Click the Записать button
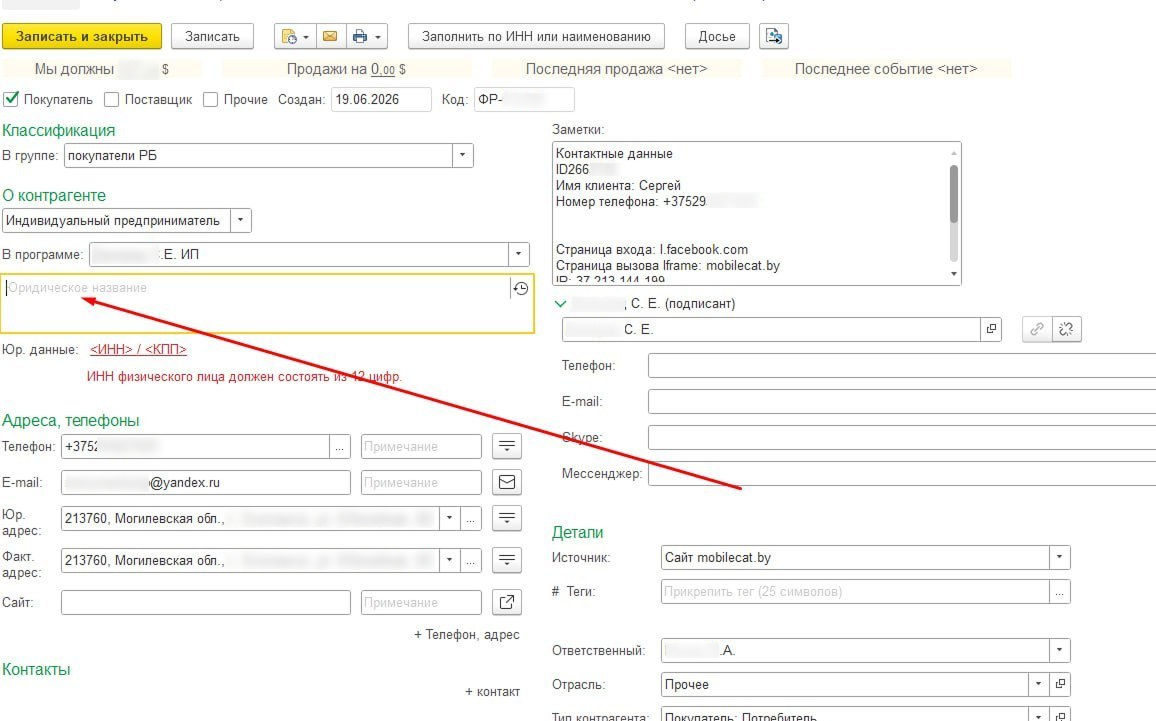The height and width of the screenshot is (721, 1156). tap(212, 36)
